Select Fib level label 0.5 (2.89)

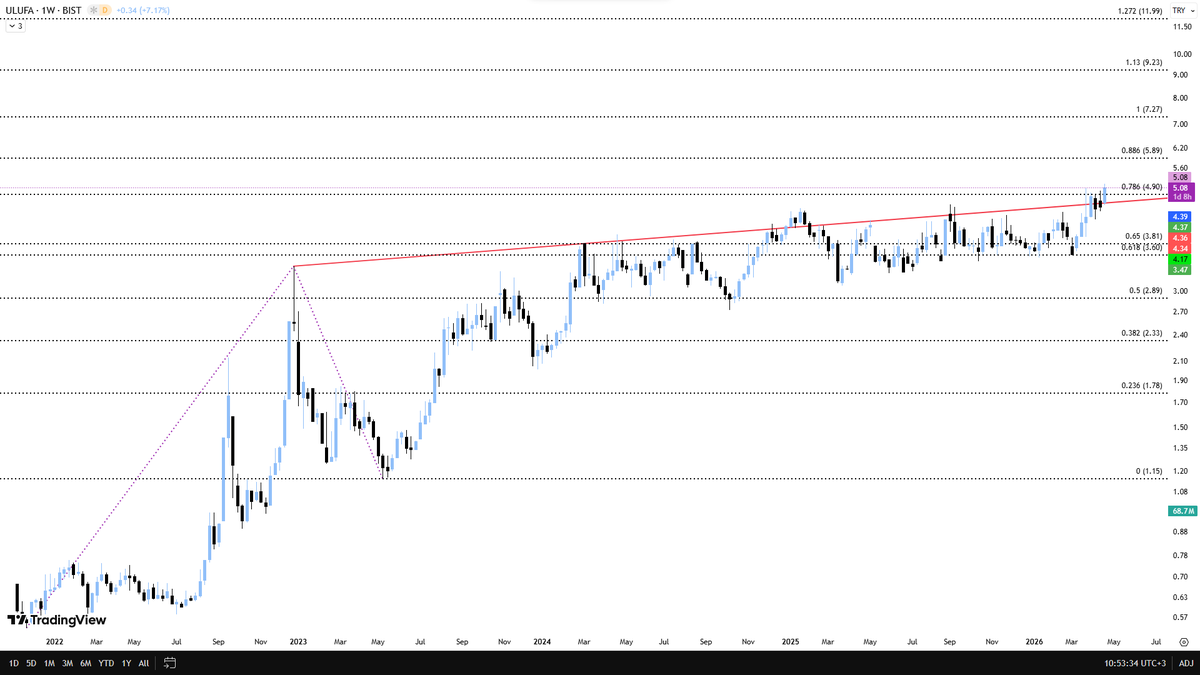tap(1146, 290)
